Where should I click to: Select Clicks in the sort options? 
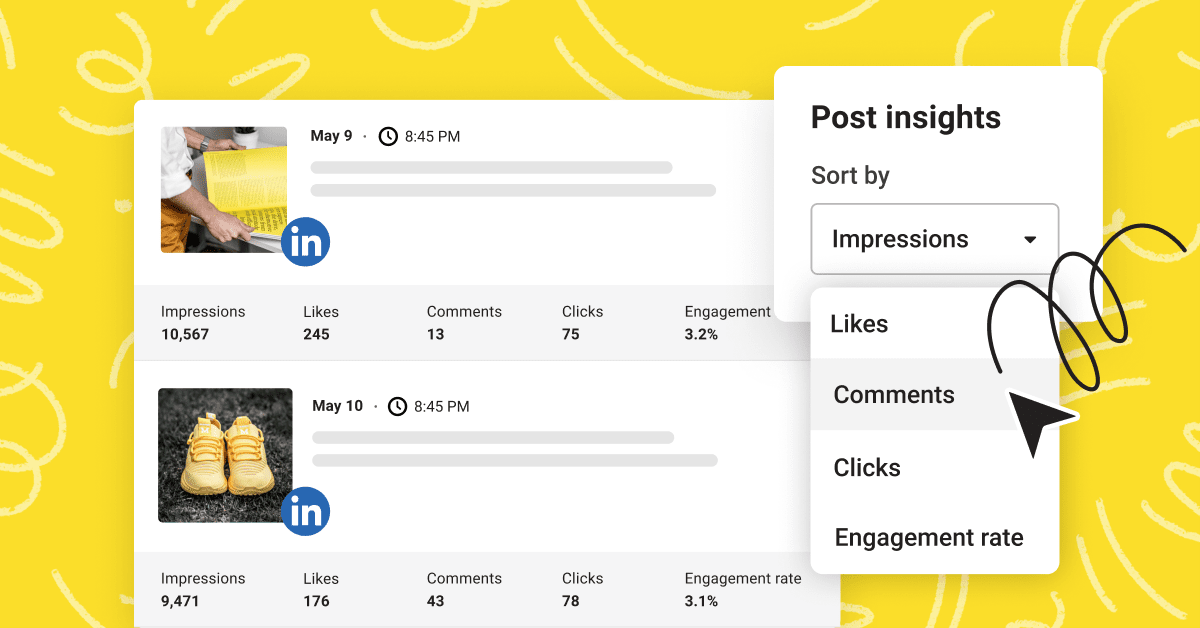867,467
